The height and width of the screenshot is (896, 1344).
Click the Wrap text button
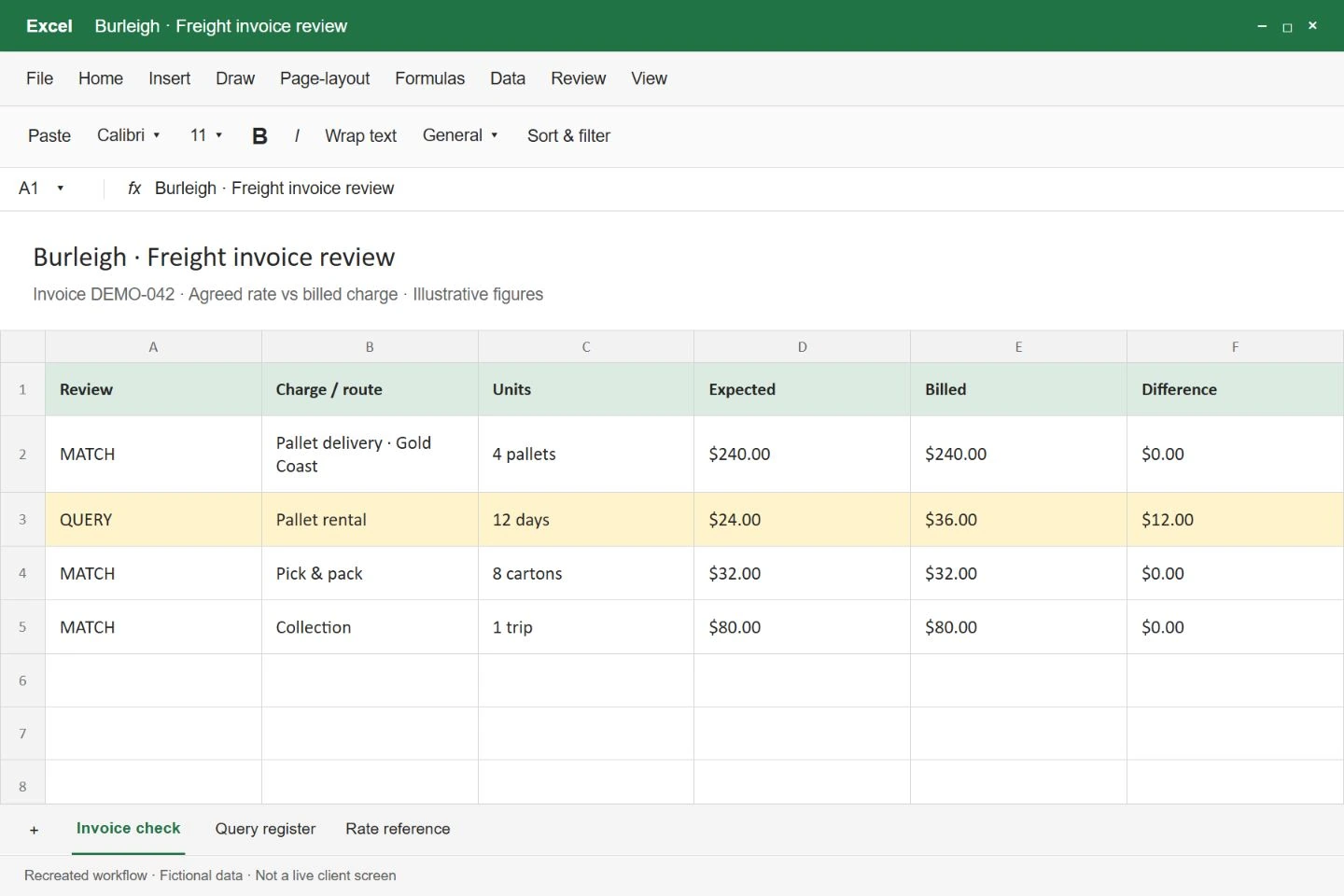pyautogui.click(x=360, y=135)
